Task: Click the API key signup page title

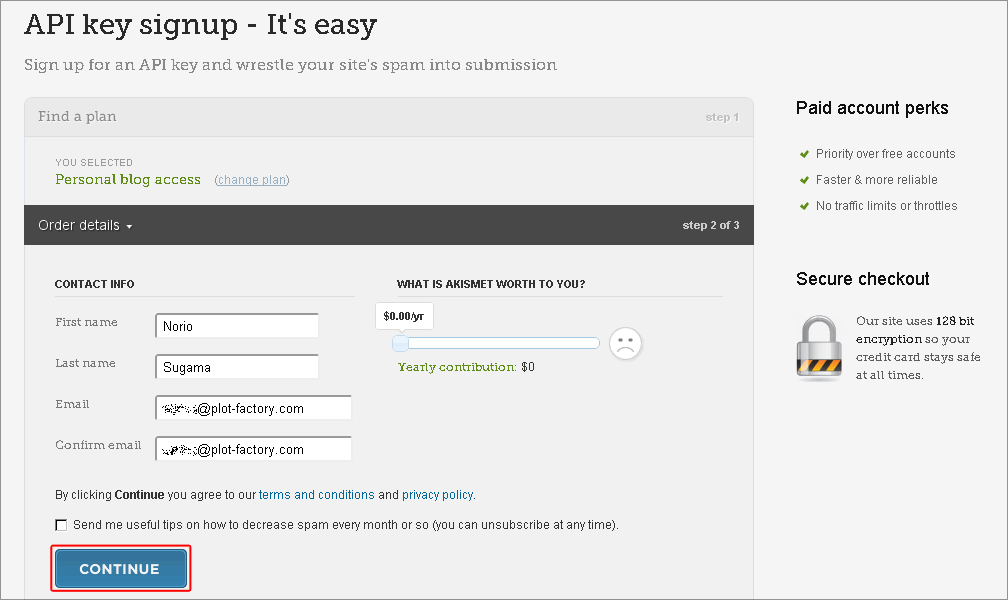Action: [201, 25]
